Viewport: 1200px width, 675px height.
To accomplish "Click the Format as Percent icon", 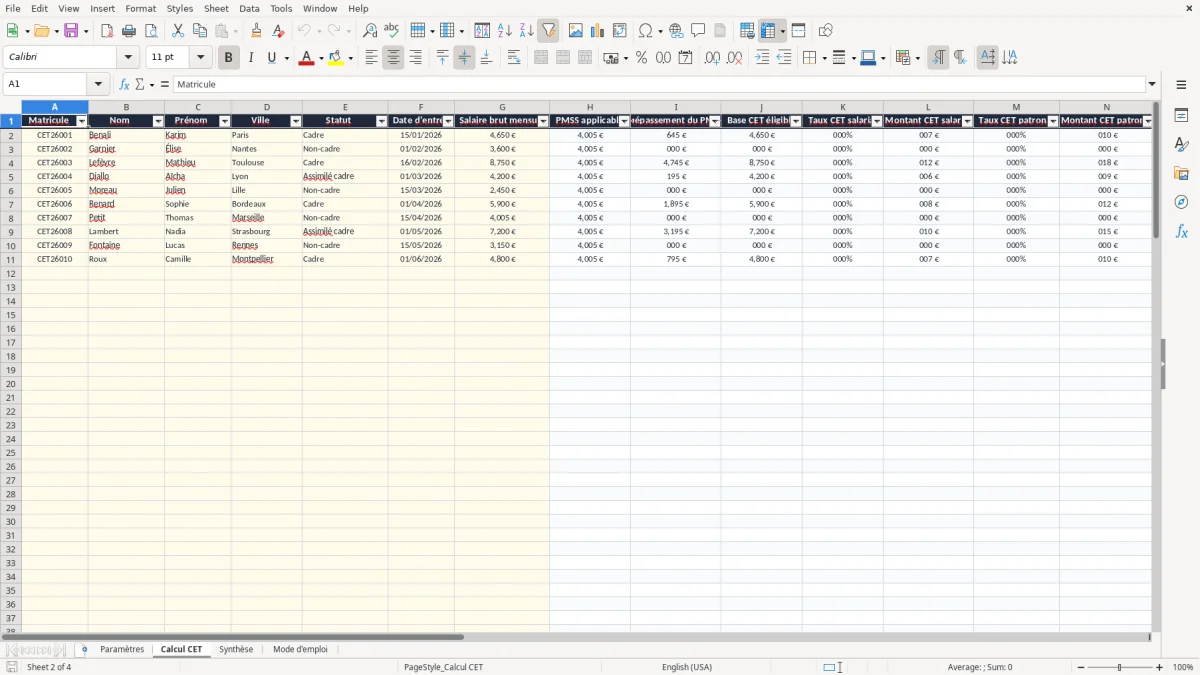I will click(x=641, y=58).
